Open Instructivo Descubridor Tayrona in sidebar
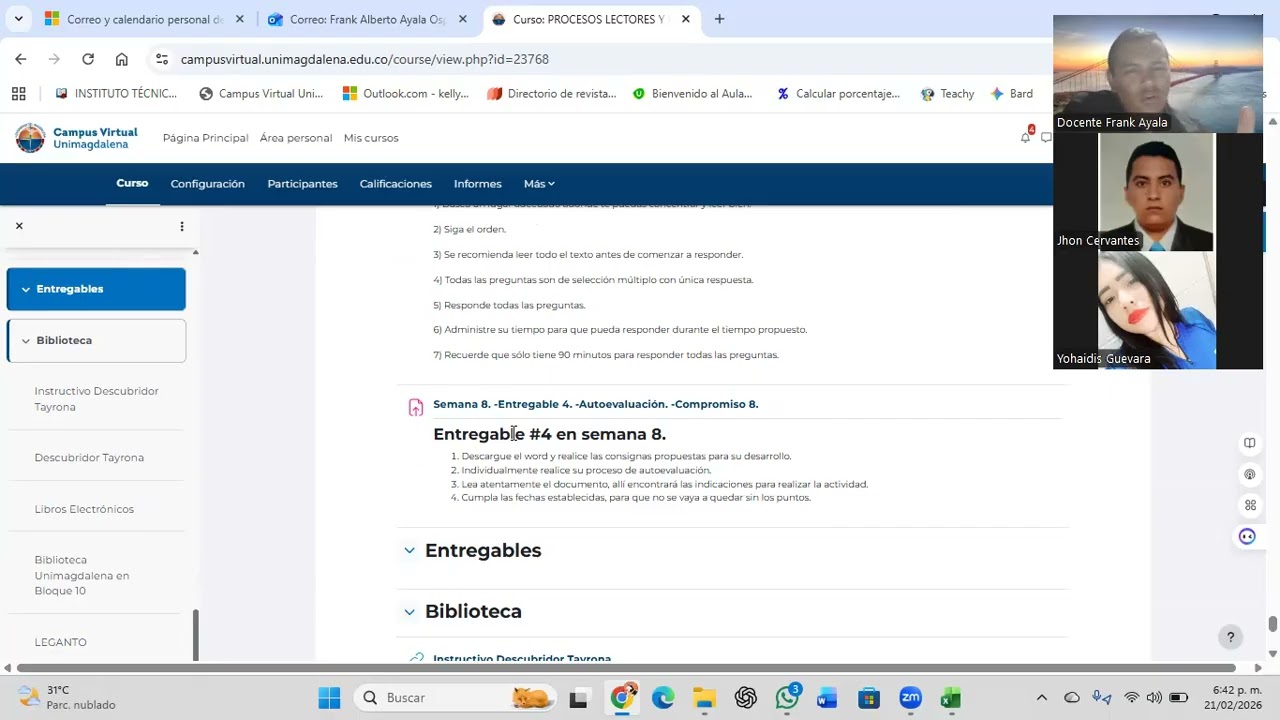The width and height of the screenshot is (1280, 720). click(96, 399)
